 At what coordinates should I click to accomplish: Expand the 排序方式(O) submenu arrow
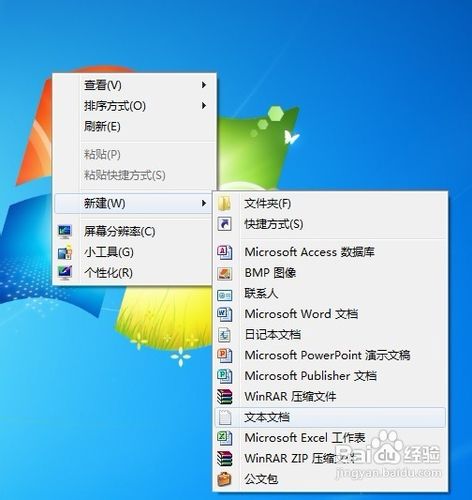(x=204, y=106)
